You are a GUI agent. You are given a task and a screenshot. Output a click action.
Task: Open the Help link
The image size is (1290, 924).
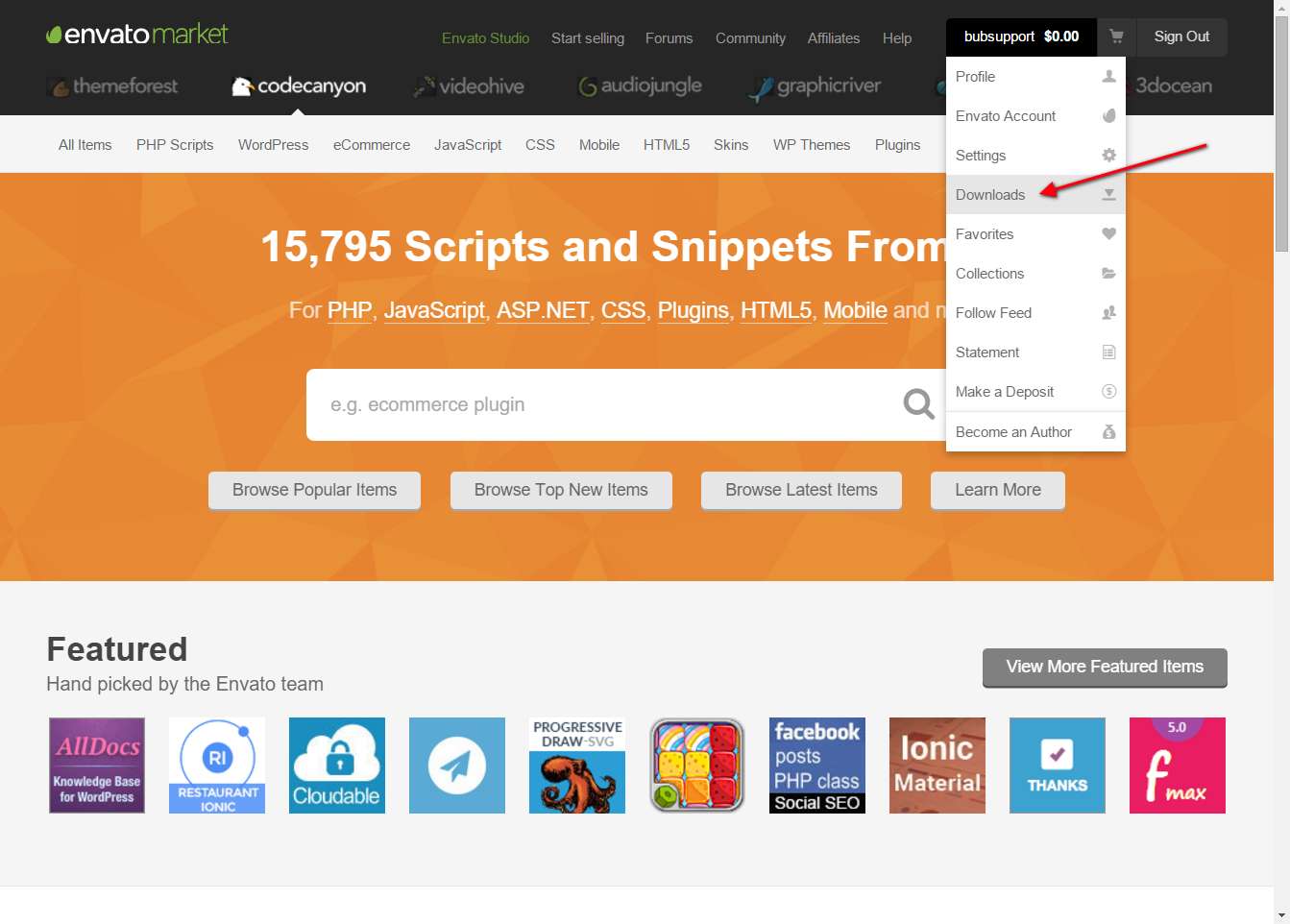897,38
